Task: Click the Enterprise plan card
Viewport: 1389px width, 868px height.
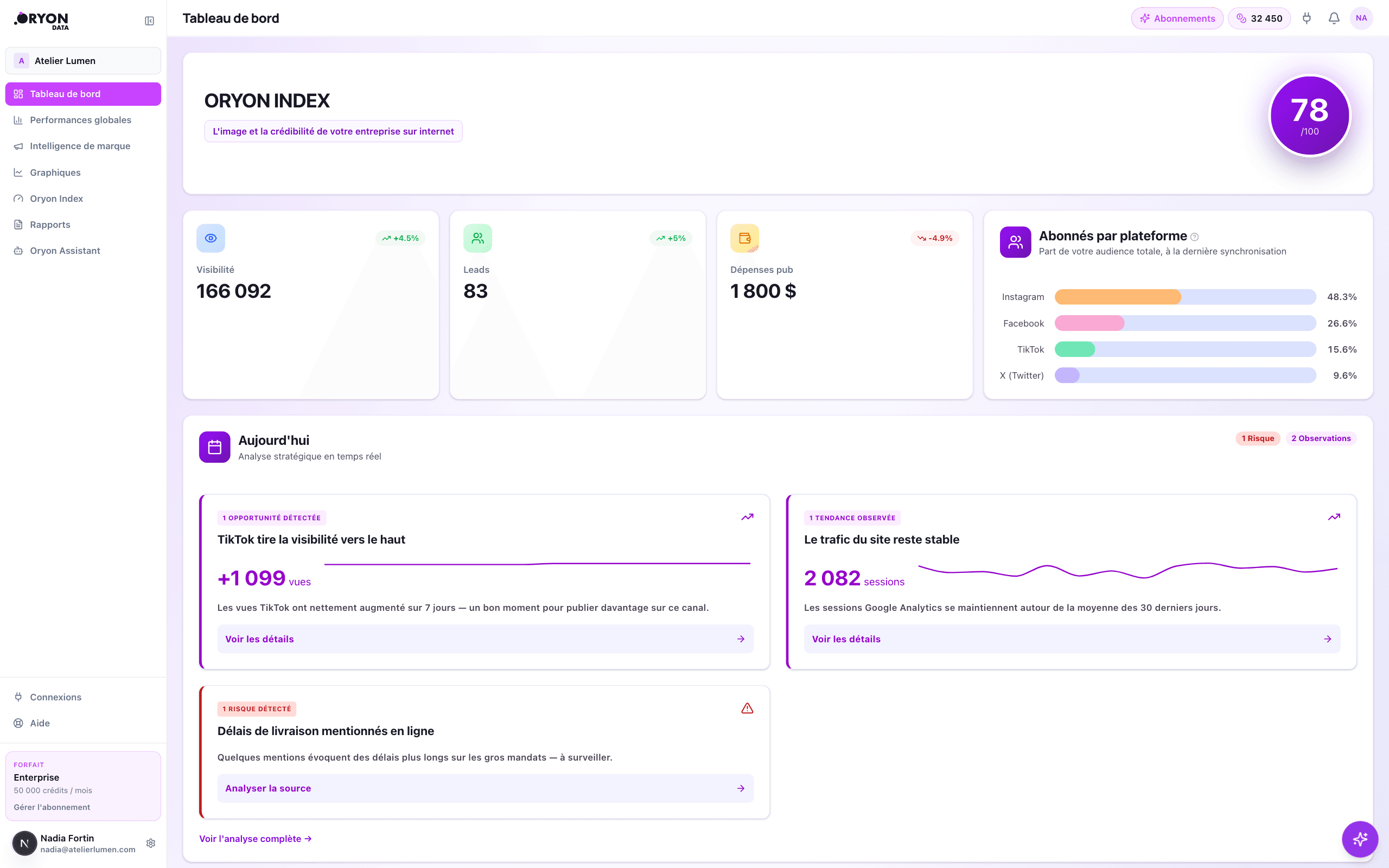Action: point(83,786)
